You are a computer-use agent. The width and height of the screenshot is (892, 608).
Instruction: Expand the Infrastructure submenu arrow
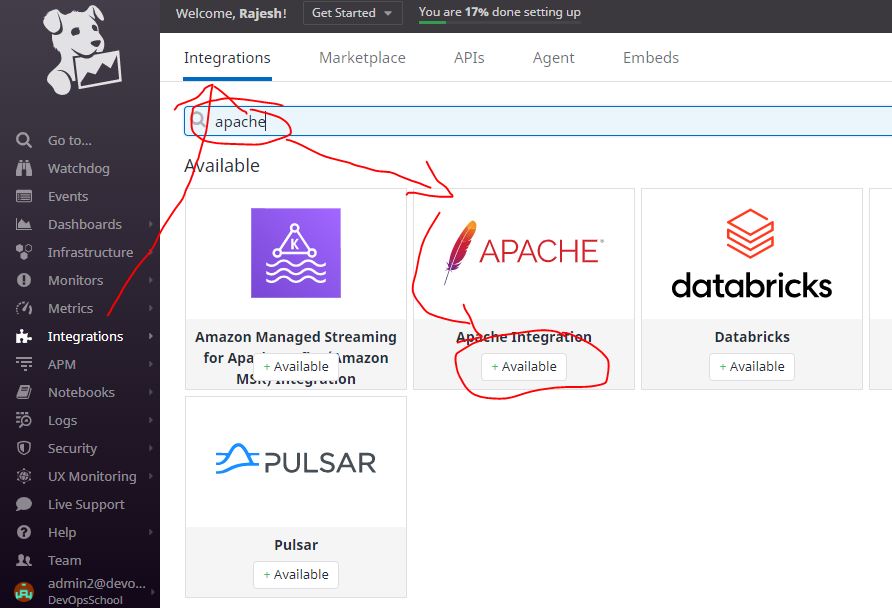coord(151,253)
